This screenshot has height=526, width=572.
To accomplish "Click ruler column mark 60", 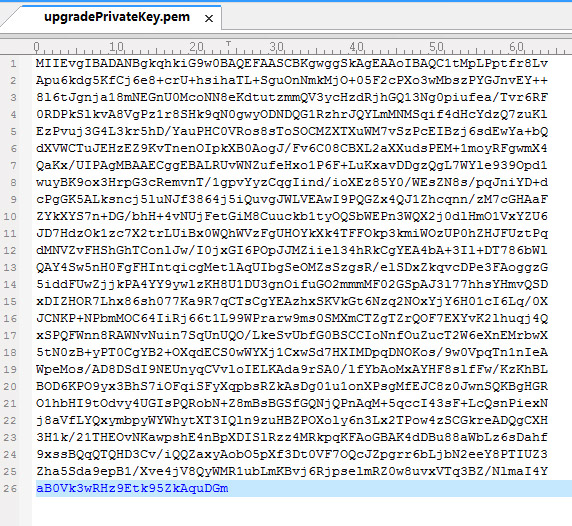I will point(517,47).
